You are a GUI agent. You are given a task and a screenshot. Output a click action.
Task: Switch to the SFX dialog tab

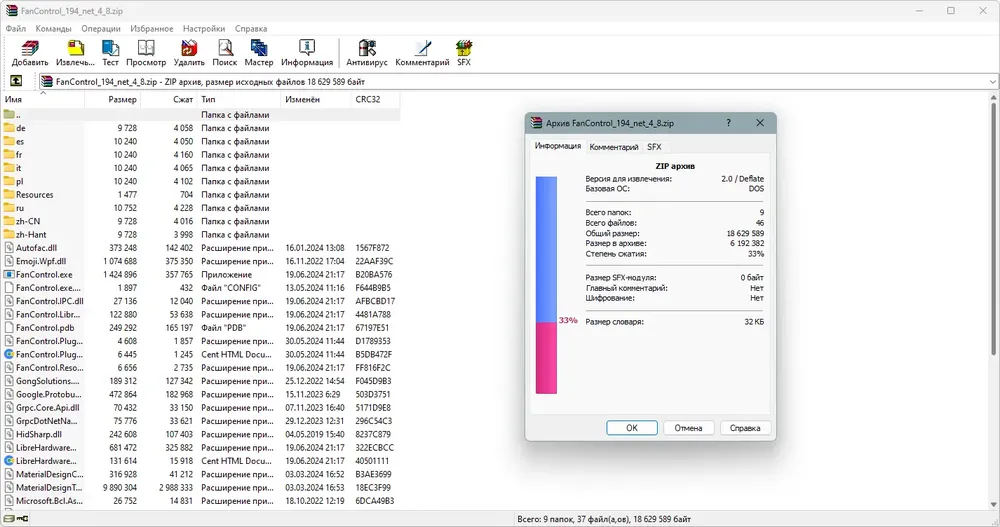[x=654, y=147]
